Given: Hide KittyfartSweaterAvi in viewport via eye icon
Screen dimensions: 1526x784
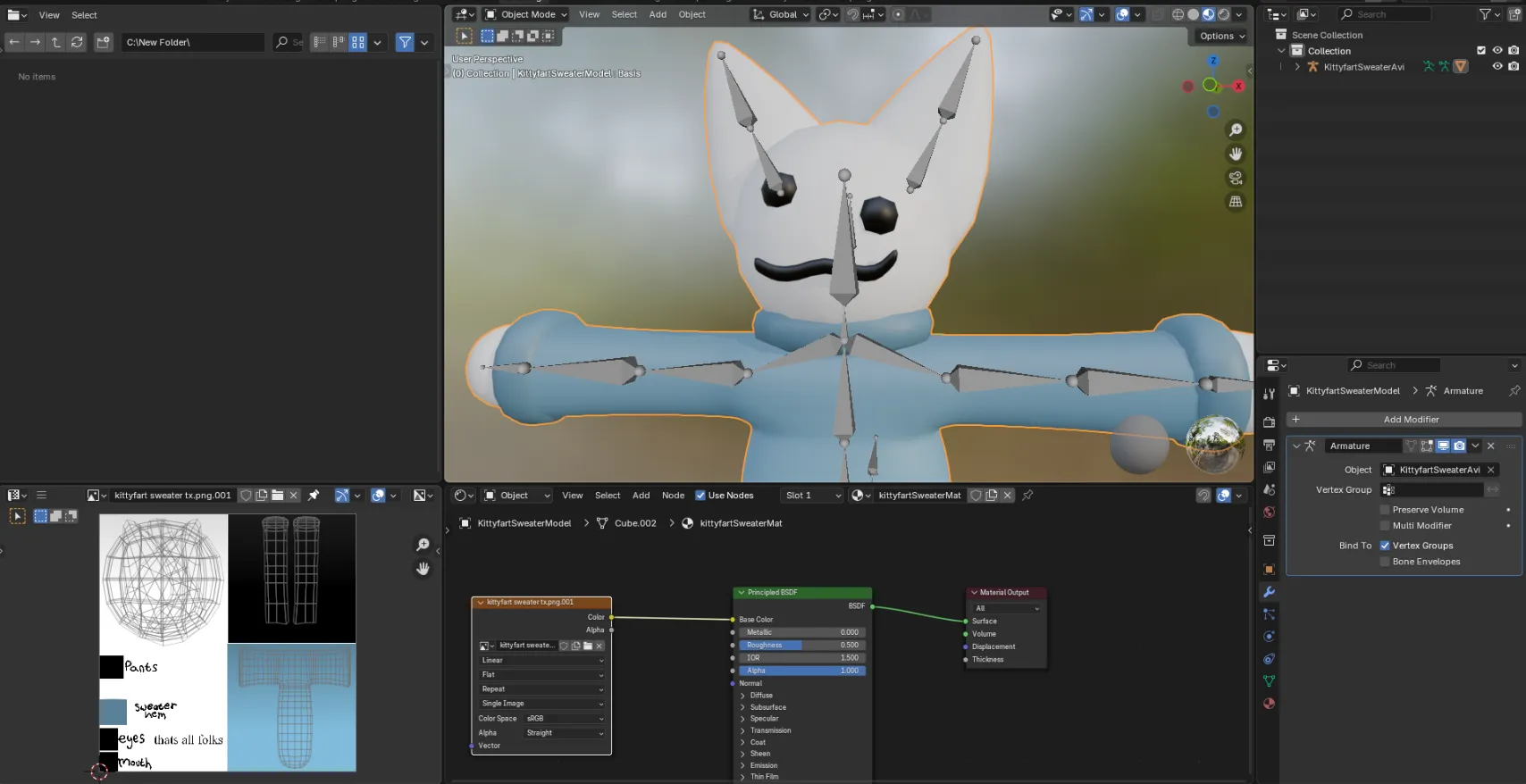Looking at the screenshot, I should point(1497,67).
